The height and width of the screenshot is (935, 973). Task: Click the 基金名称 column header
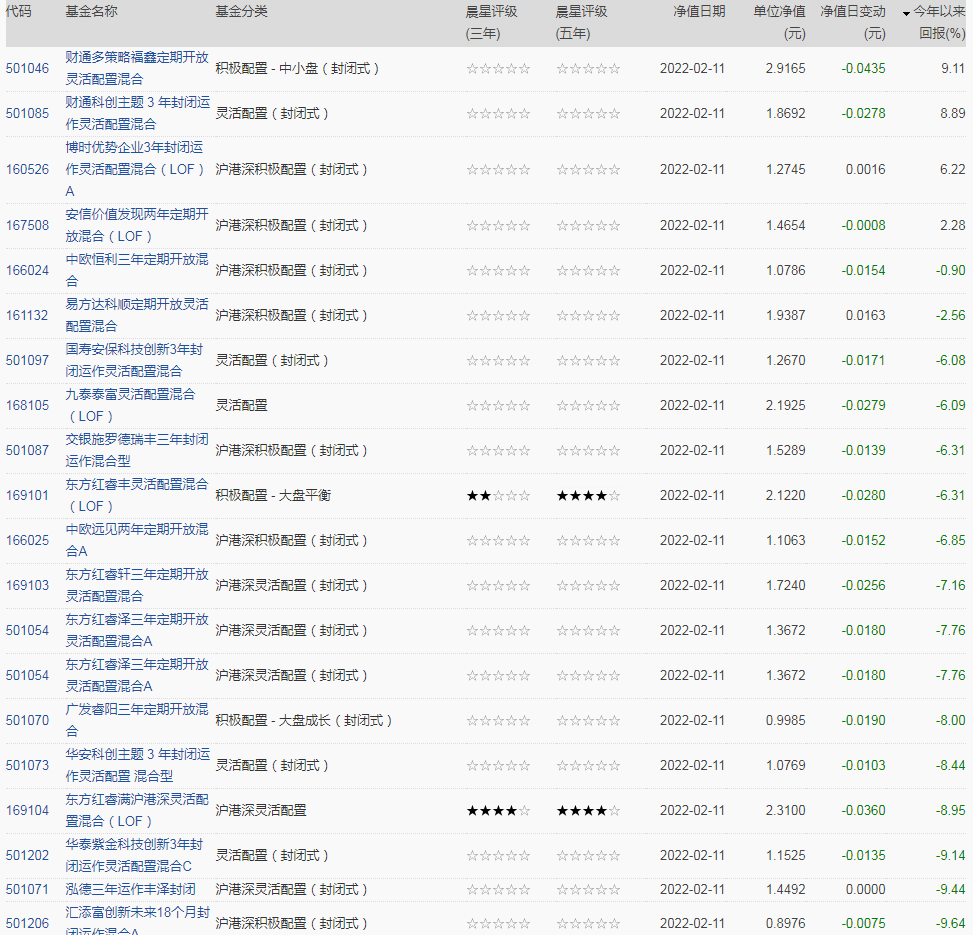(91, 12)
